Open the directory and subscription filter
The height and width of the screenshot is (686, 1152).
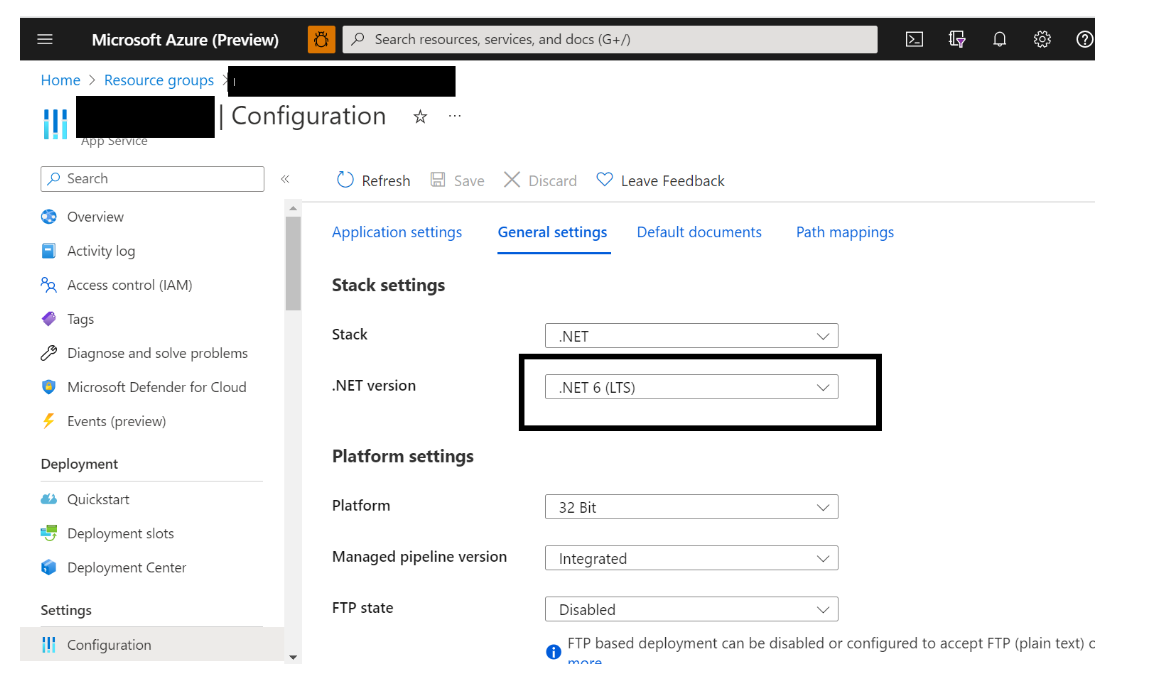click(957, 39)
